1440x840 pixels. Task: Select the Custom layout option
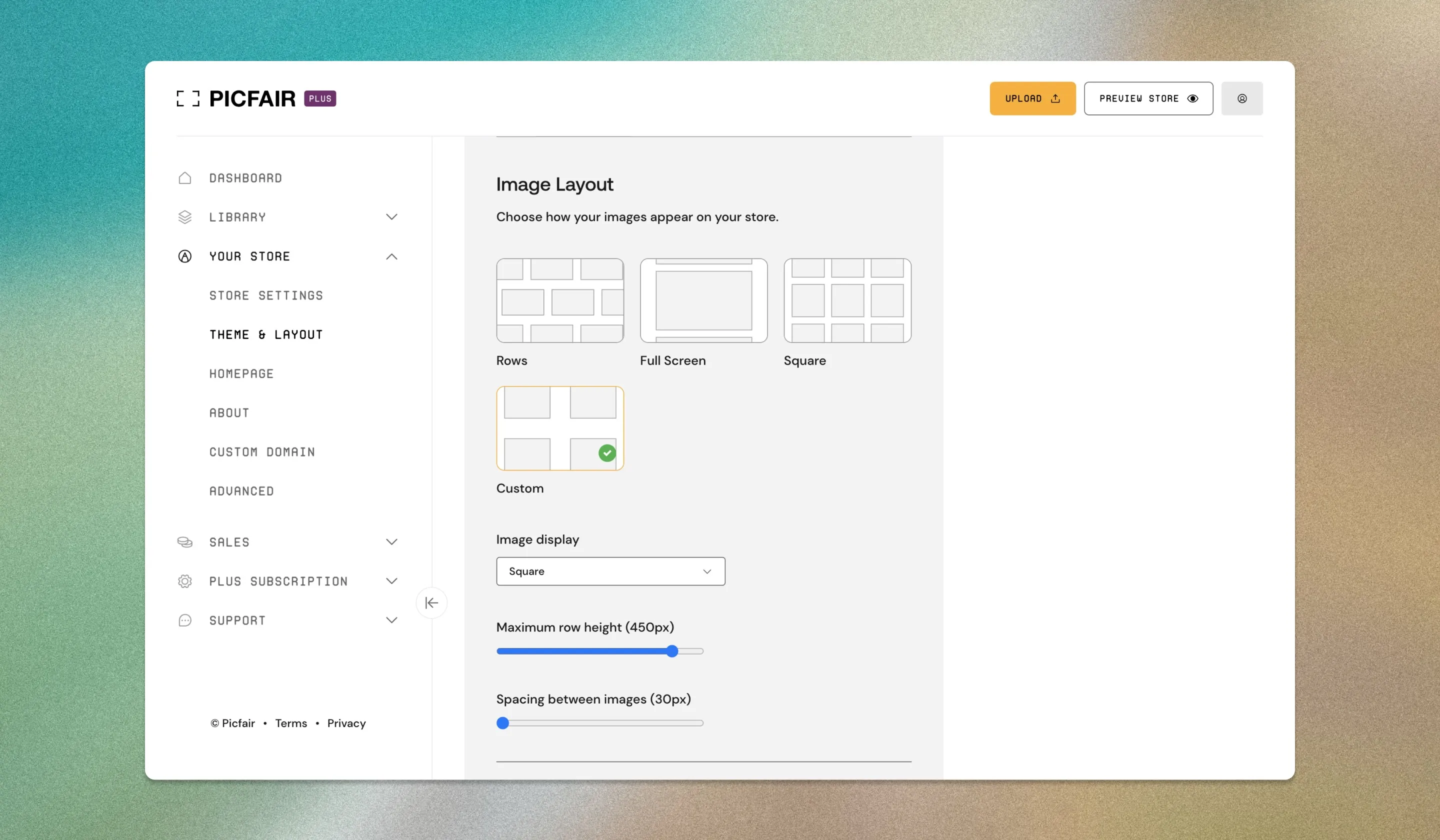pos(560,428)
